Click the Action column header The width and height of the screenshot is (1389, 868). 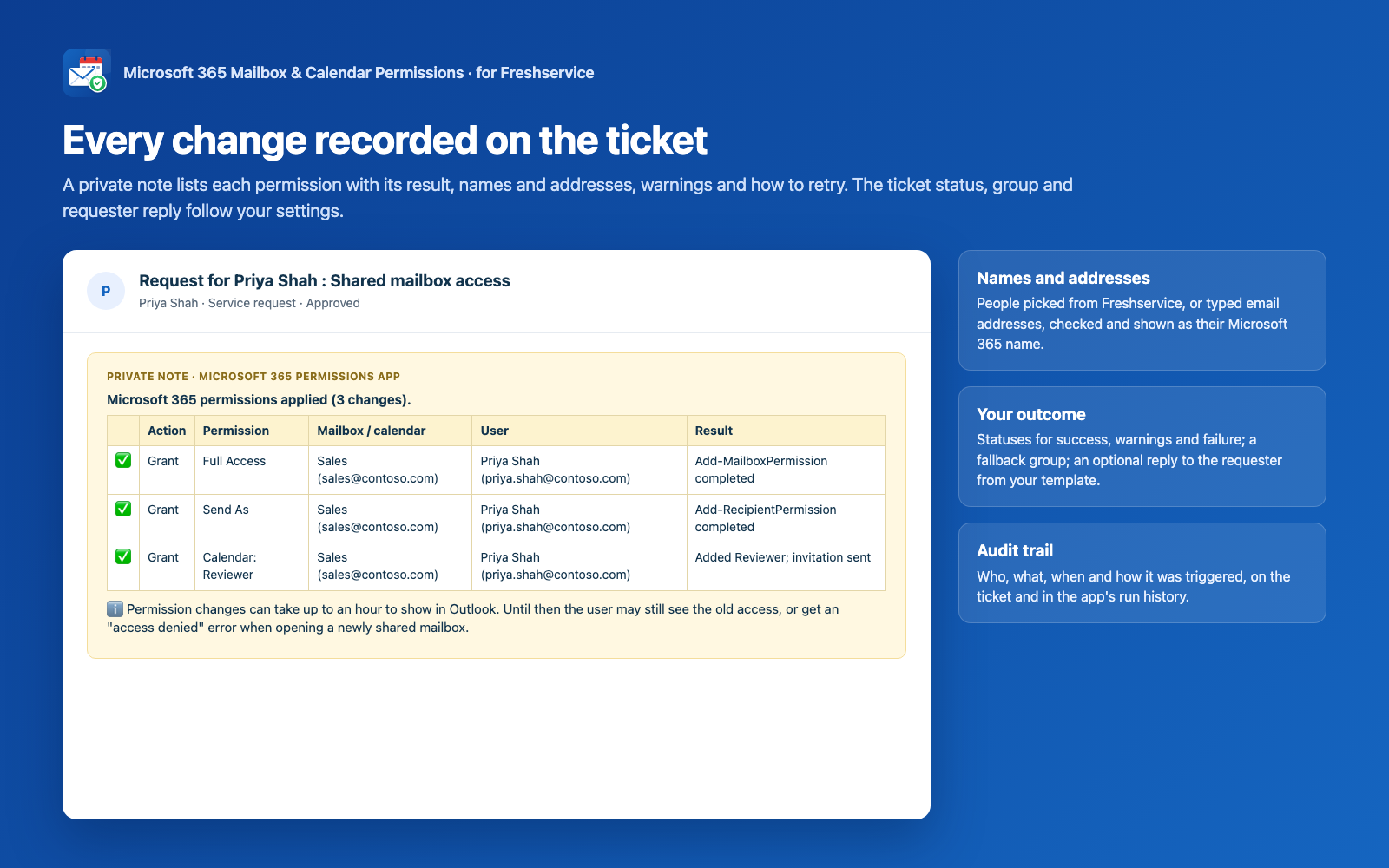coord(167,431)
